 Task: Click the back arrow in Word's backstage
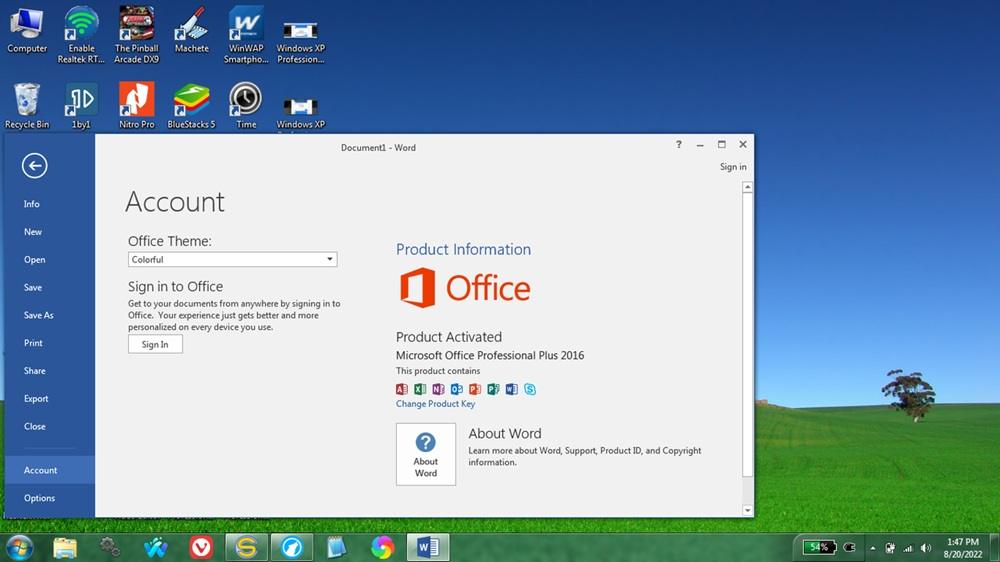point(34,166)
